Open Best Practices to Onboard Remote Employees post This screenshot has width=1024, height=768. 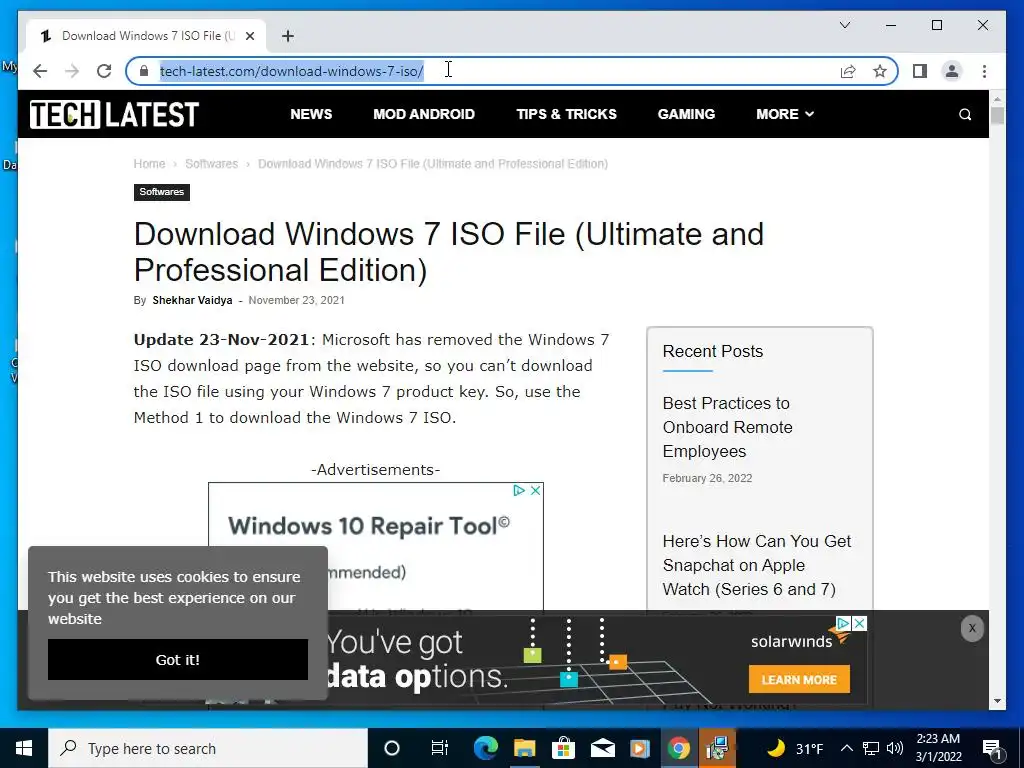727,427
